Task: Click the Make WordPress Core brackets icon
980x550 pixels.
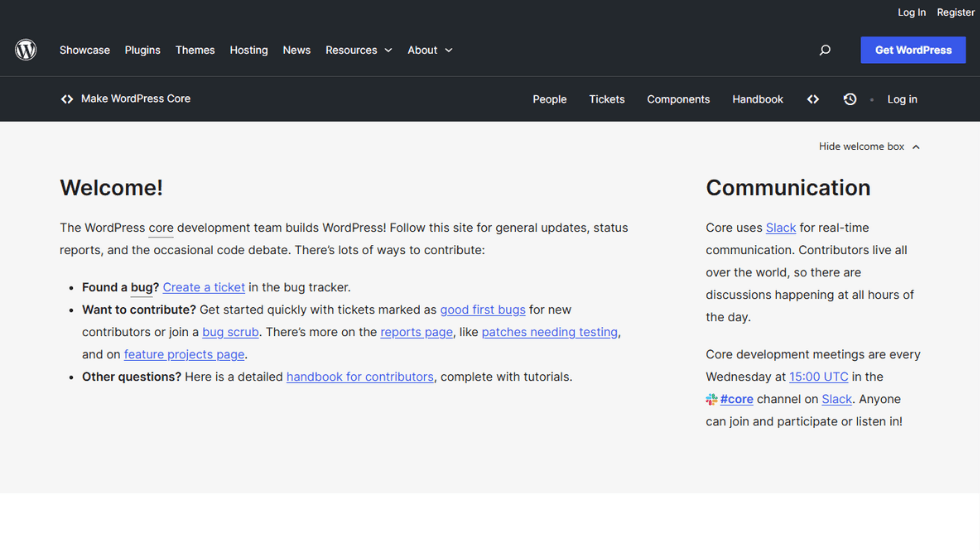Action: tap(67, 99)
